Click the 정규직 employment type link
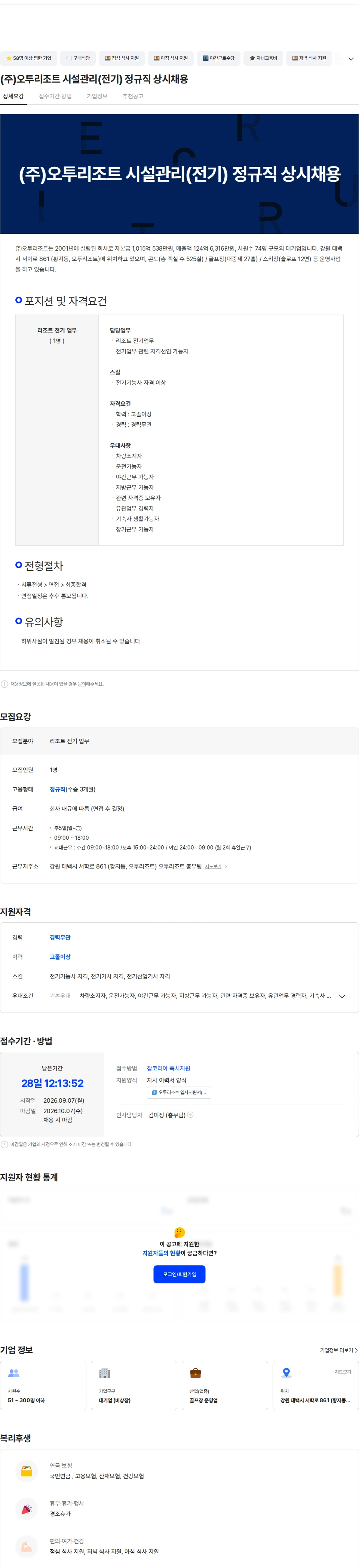 pyautogui.click(x=57, y=789)
